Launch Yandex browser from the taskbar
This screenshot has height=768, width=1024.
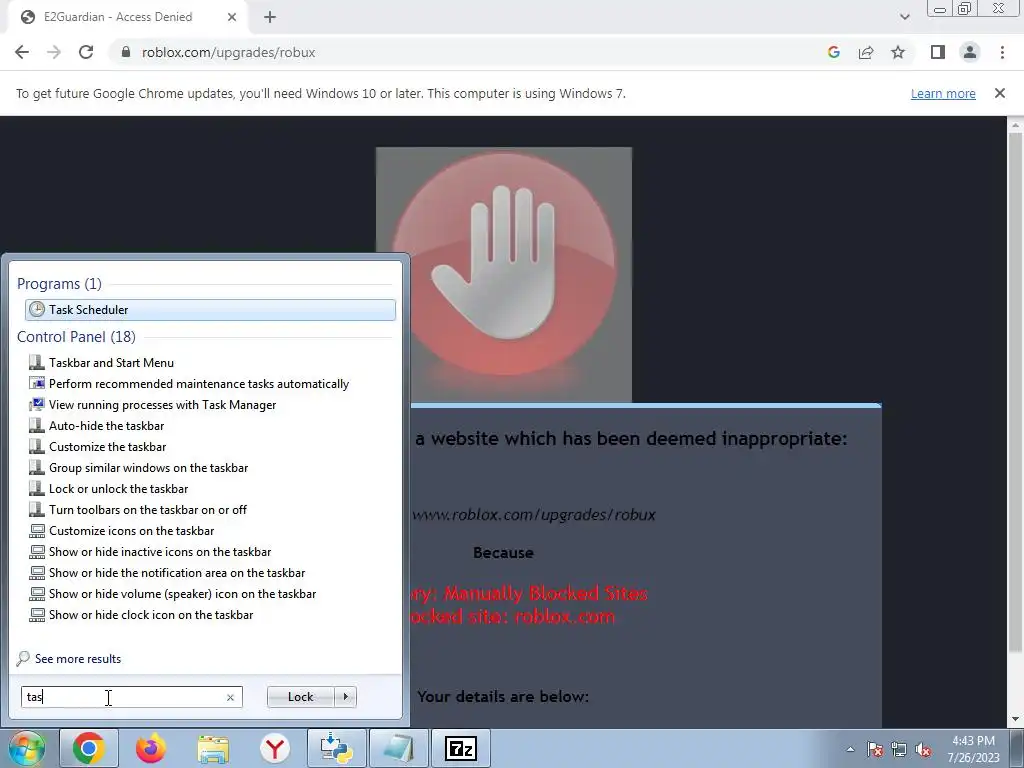275,748
